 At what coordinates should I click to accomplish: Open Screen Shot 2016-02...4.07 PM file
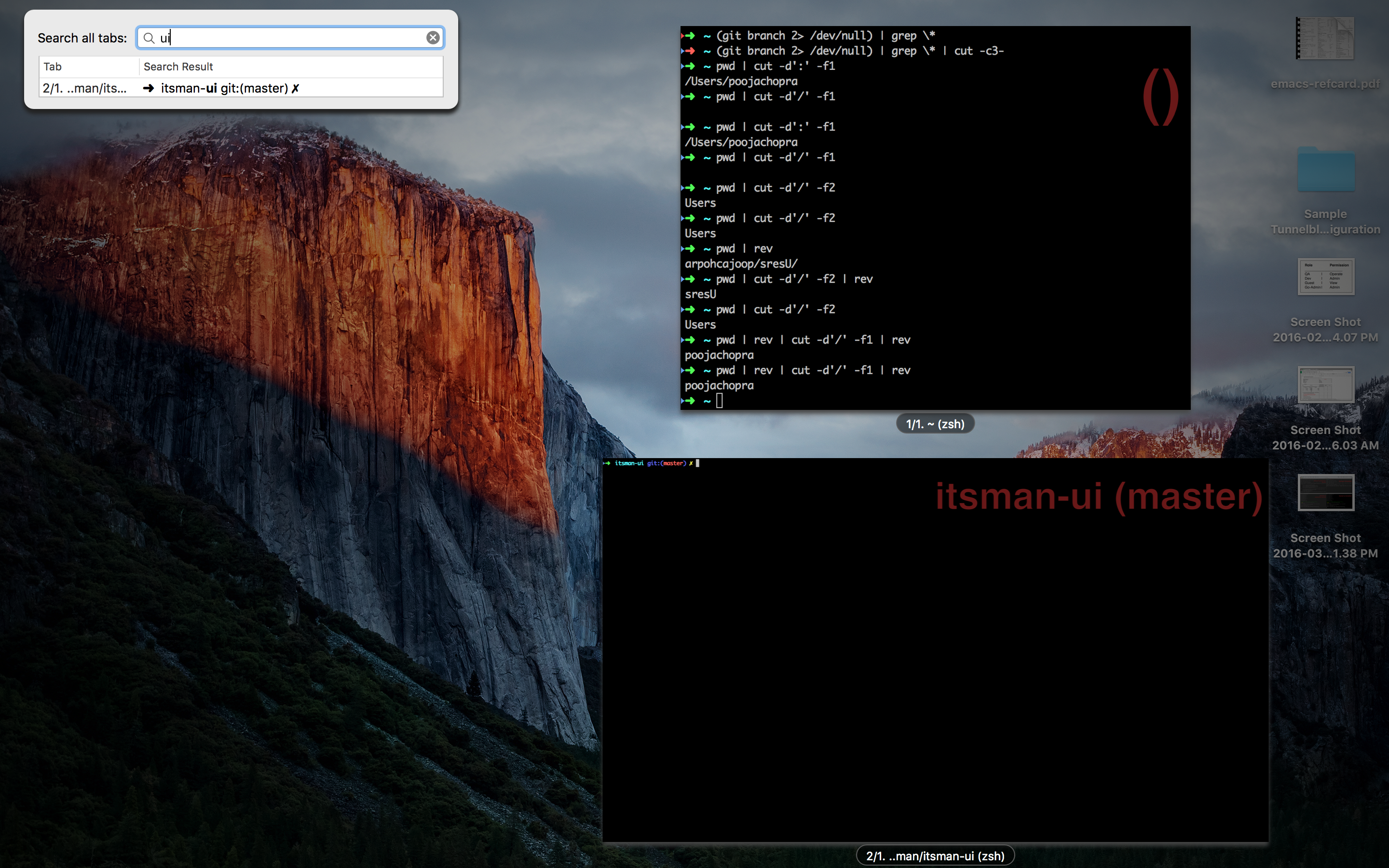click(1325, 301)
